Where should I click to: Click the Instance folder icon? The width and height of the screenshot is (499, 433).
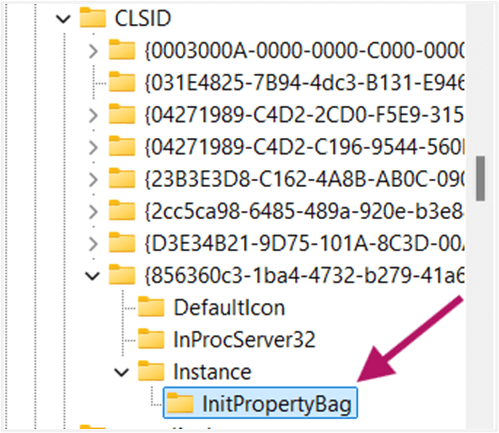151,371
